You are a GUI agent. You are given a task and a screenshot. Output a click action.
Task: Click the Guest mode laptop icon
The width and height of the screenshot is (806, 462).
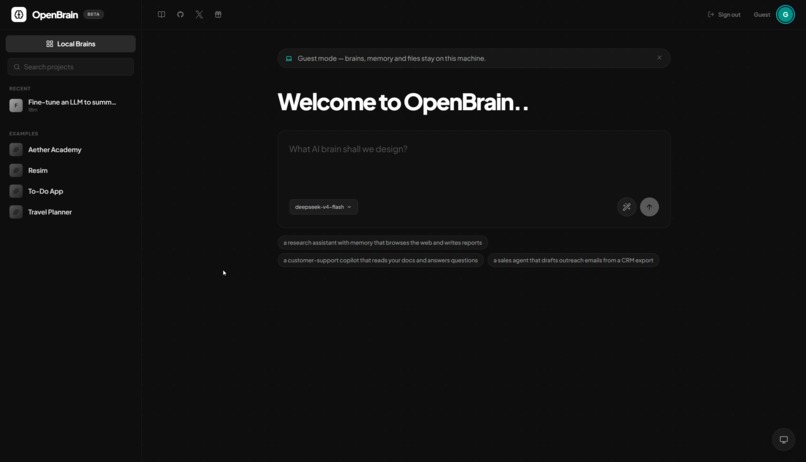click(289, 59)
